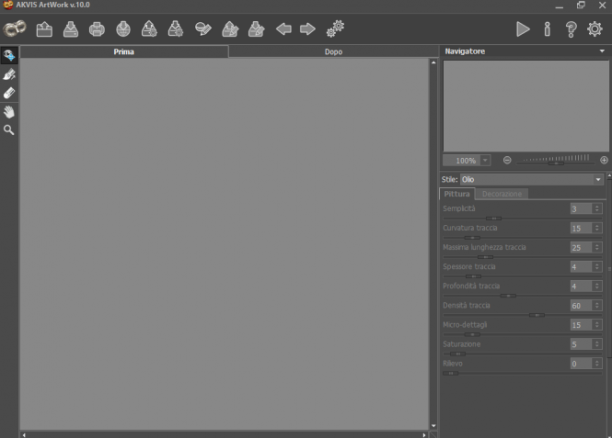Click the Curvatura traccia stepper arrows
Viewport: 612px width, 438px height.
(x=597, y=228)
